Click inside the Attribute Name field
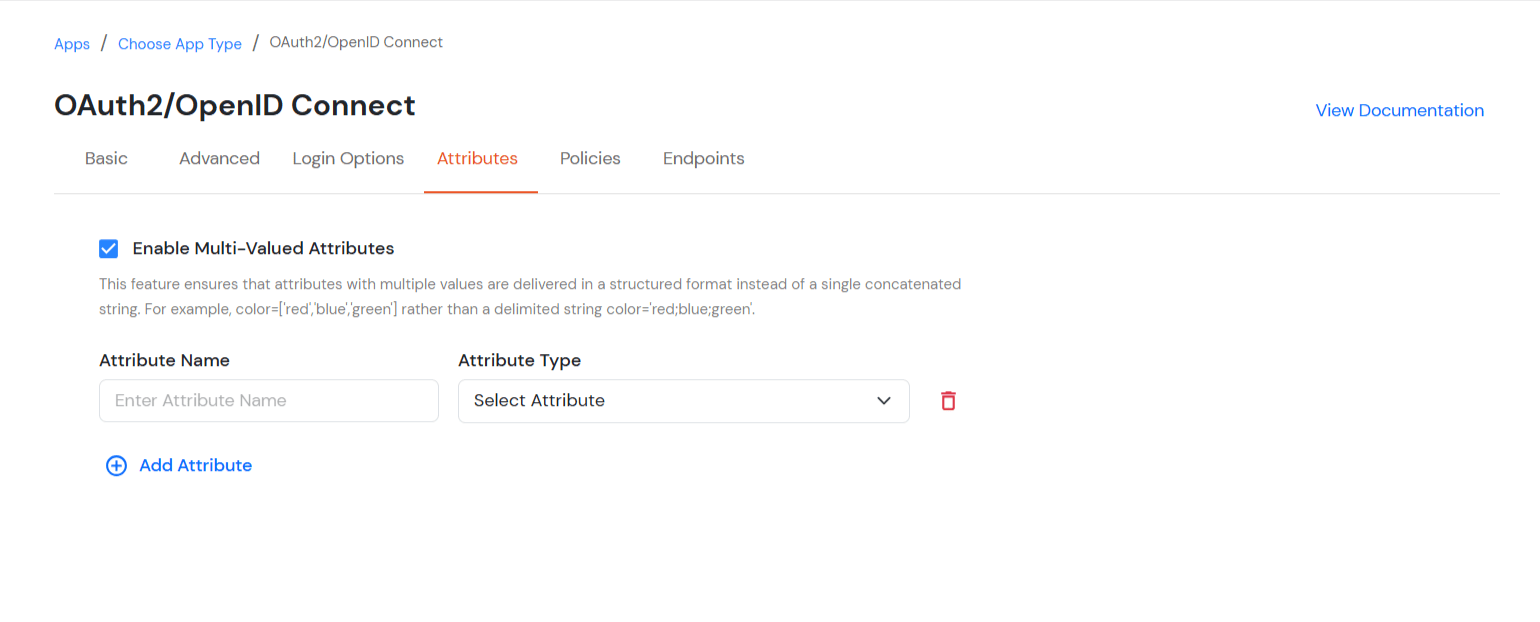 pos(268,400)
